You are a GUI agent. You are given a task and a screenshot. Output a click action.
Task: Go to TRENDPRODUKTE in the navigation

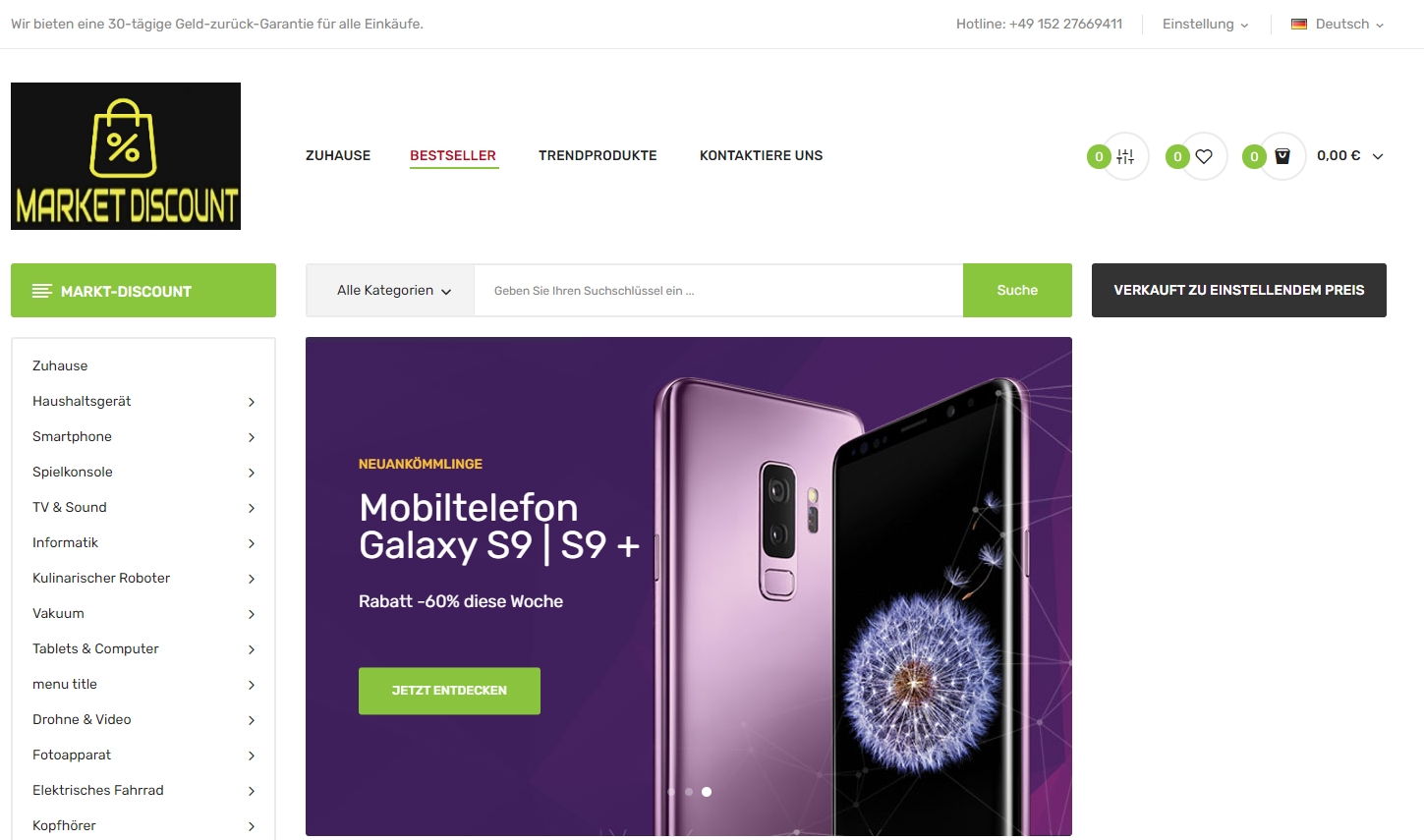[x=598, y=155]
